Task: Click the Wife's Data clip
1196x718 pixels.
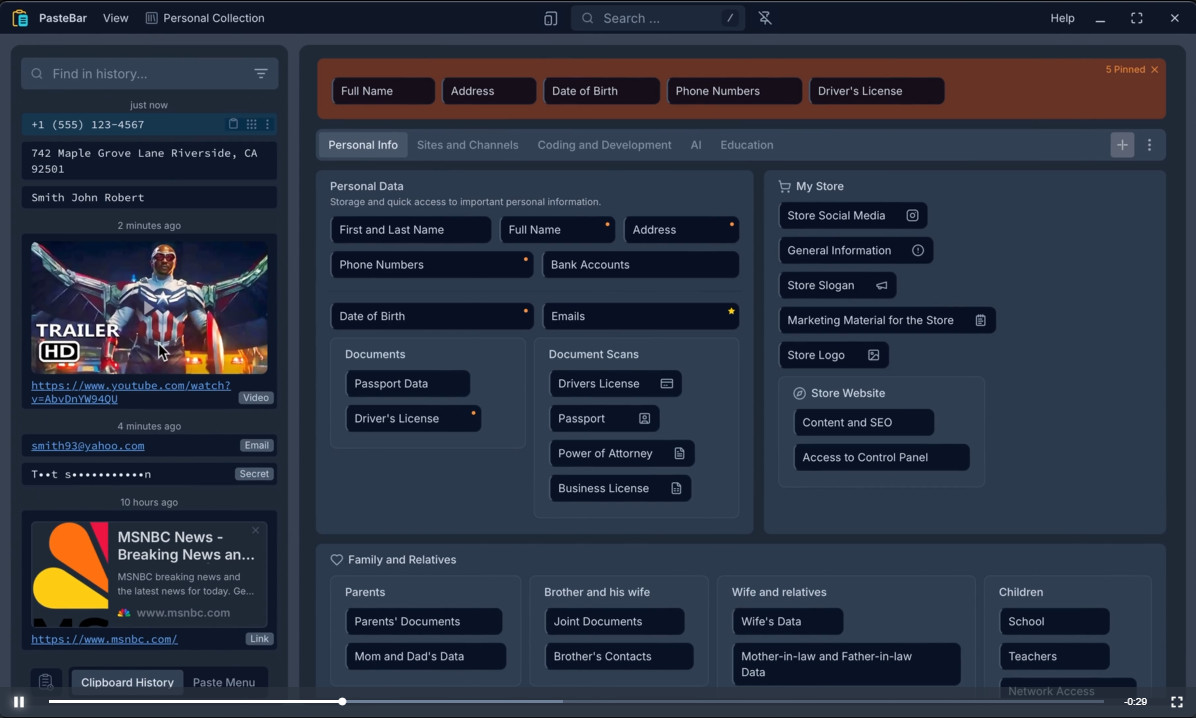Action: point(788,622)
